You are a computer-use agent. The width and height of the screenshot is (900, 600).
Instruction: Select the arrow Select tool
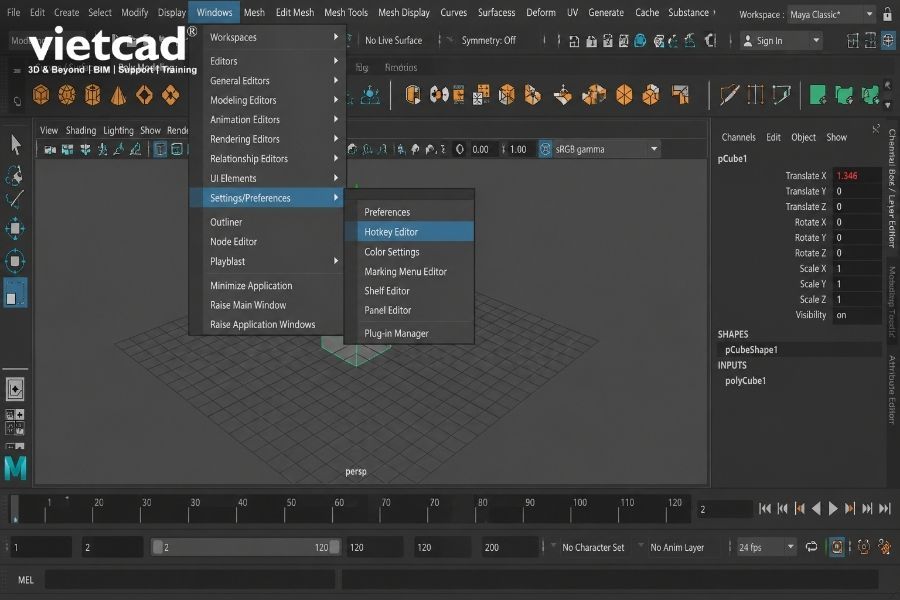(15, 144)
